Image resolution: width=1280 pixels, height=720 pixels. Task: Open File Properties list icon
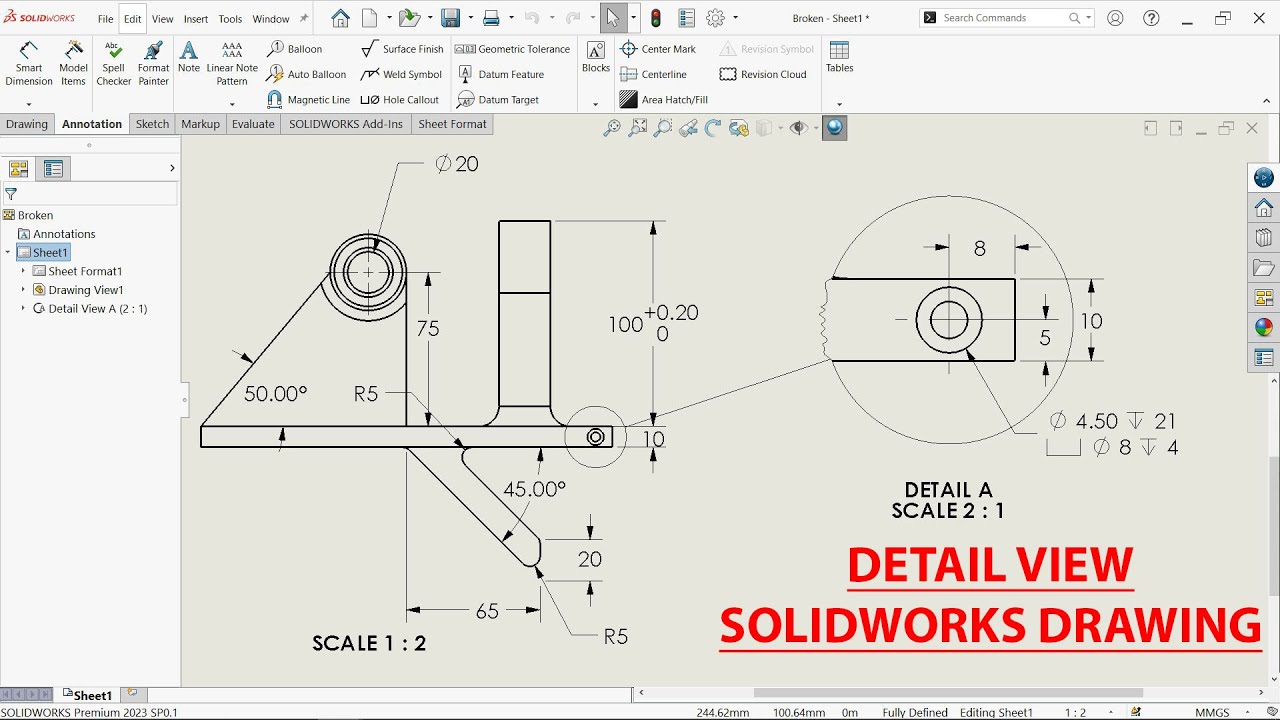(x=686, y=18)
